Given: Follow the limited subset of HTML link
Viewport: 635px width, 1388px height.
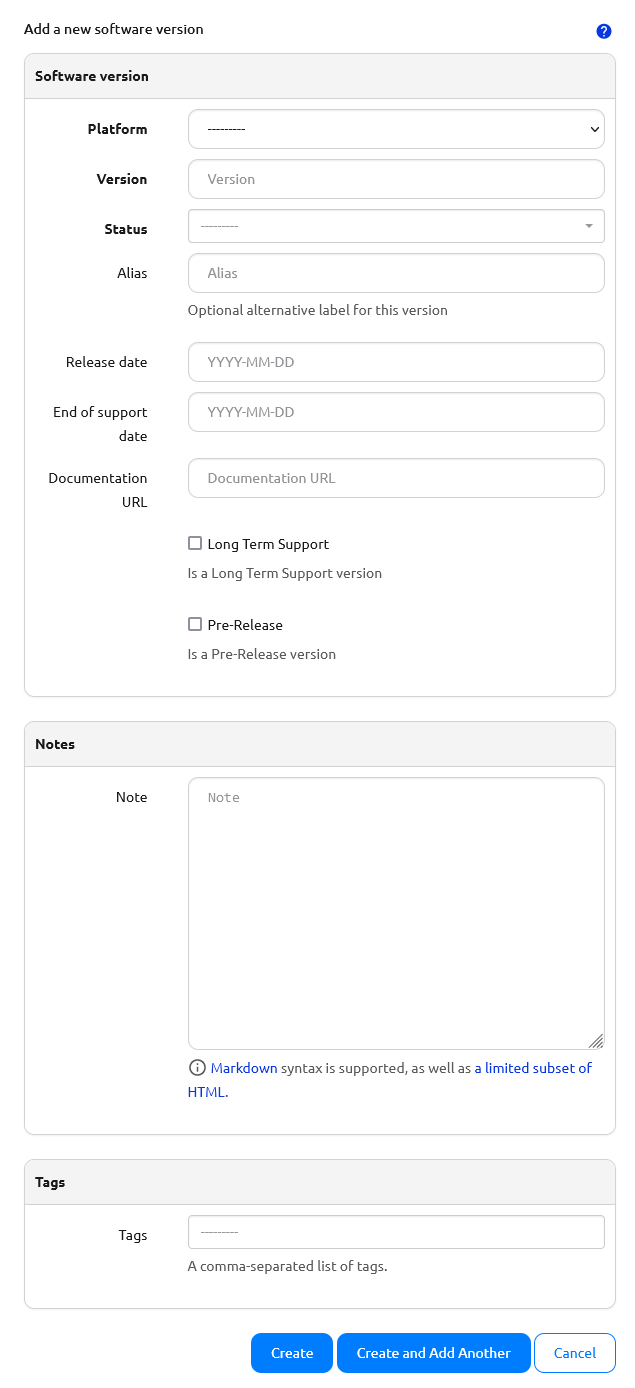Looking at the screenshot, I should (532, 1067).
